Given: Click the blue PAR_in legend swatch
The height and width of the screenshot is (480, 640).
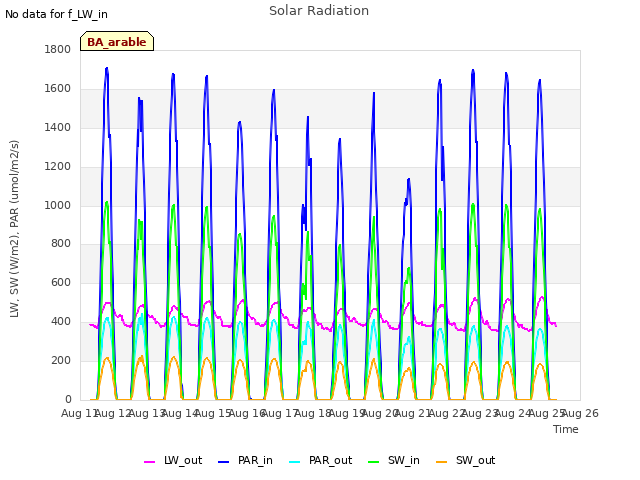Looking at the screenshot, I should click(224, 462).
